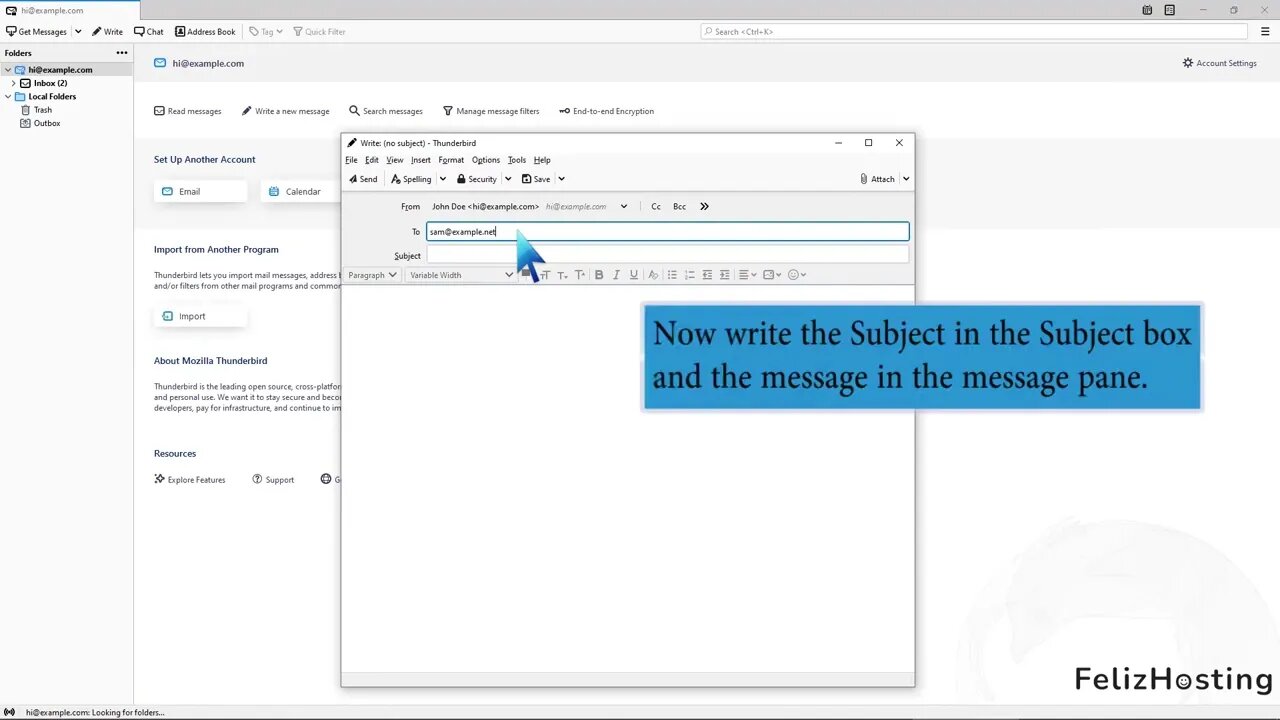The image size is (1280, 720).
Task: Open the Attach dropdown arrow
Action: 906,179
